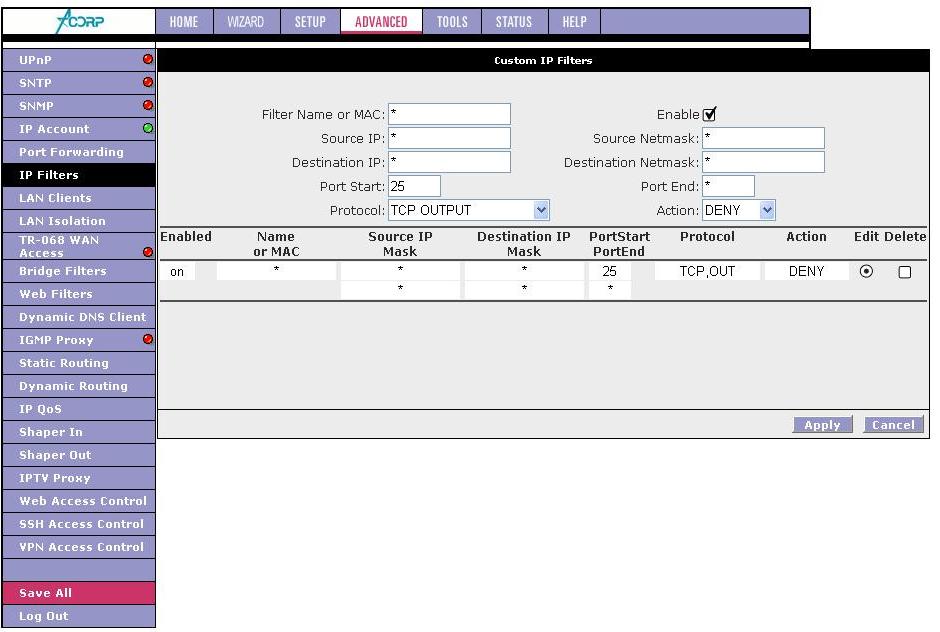Image resolution: width=940 pixels, height=632 pixels.
Task: Switch to the SETUP tab
Action: pyautogui.click(x=309, y=22)
